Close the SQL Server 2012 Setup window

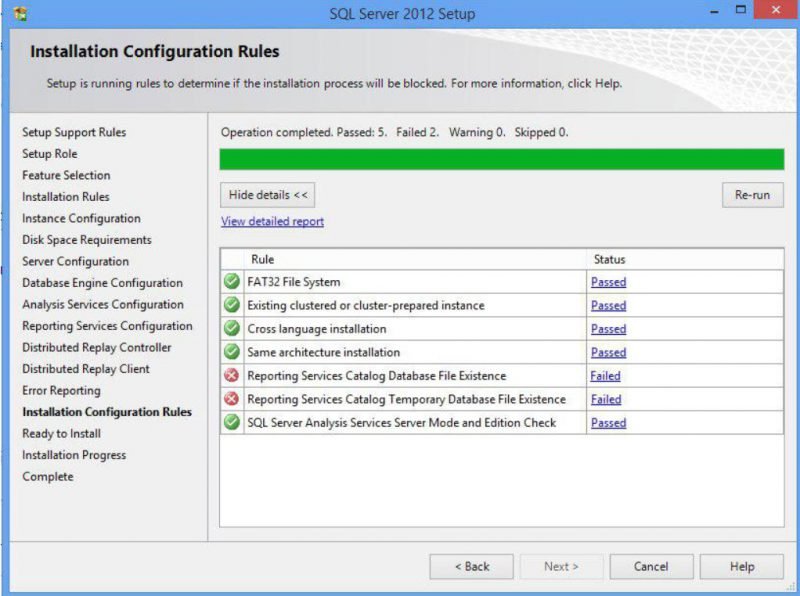(x=776, y=10)
